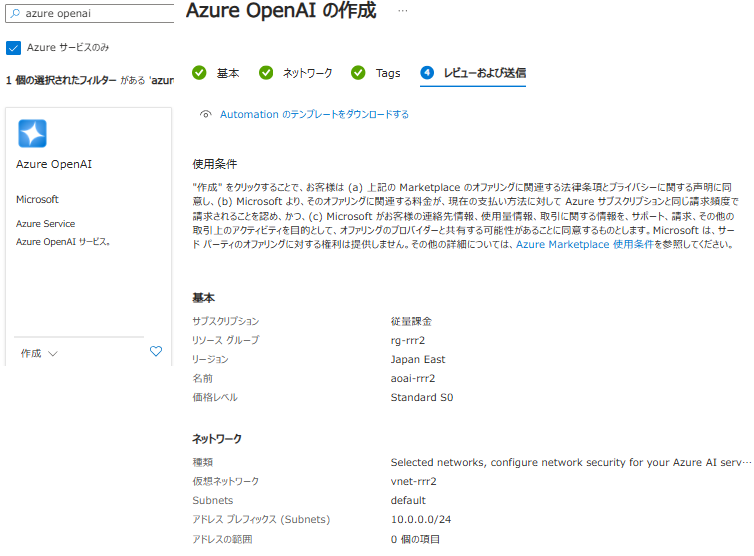Click the Azure OpenAI サービス description
Screen dimensions: 754x556
[63, 241]
